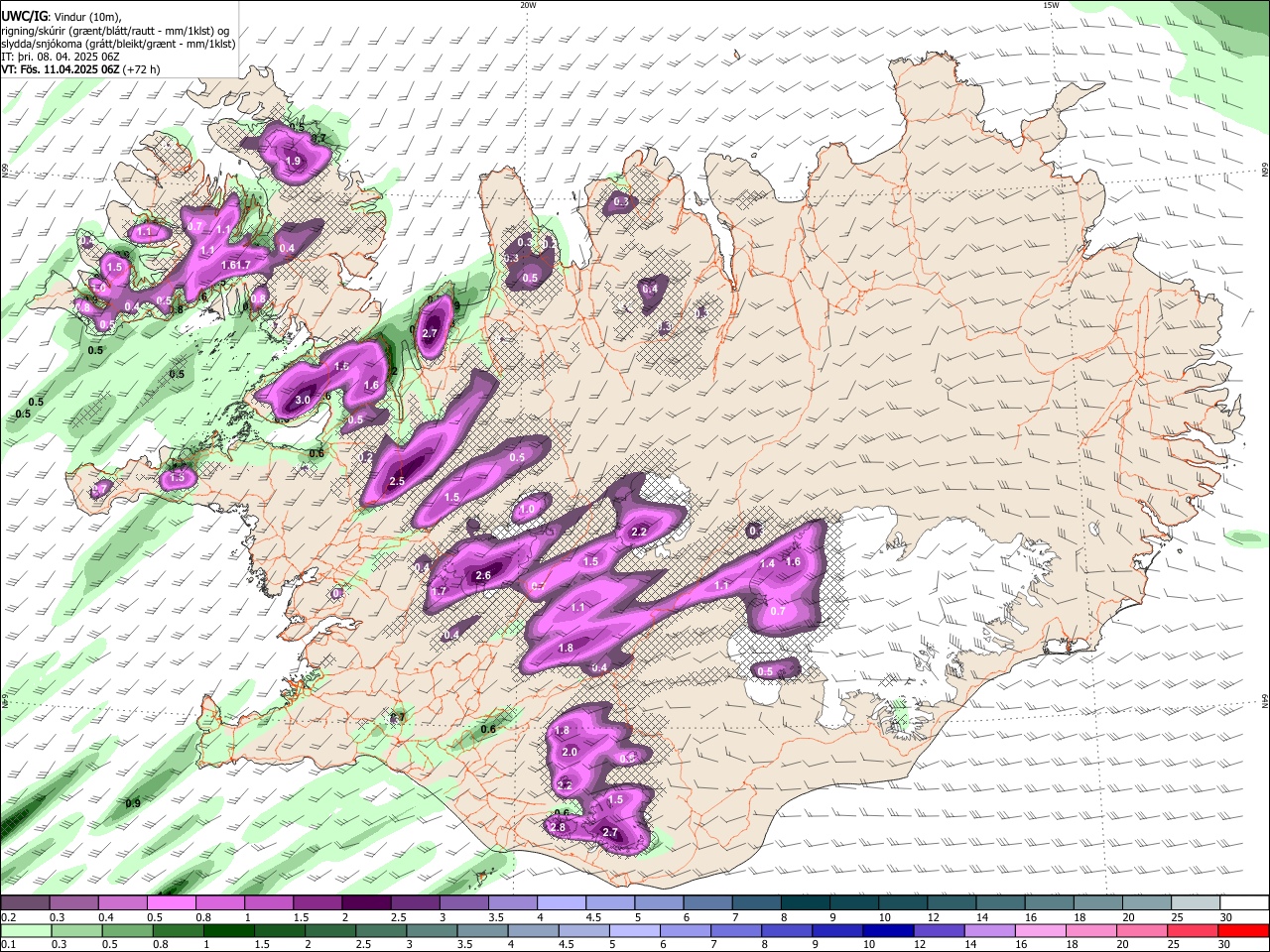Select the 2.6 snowfall value label
Image resolution: width=1270 pixels, height=952 pixels.
[484, 575]
